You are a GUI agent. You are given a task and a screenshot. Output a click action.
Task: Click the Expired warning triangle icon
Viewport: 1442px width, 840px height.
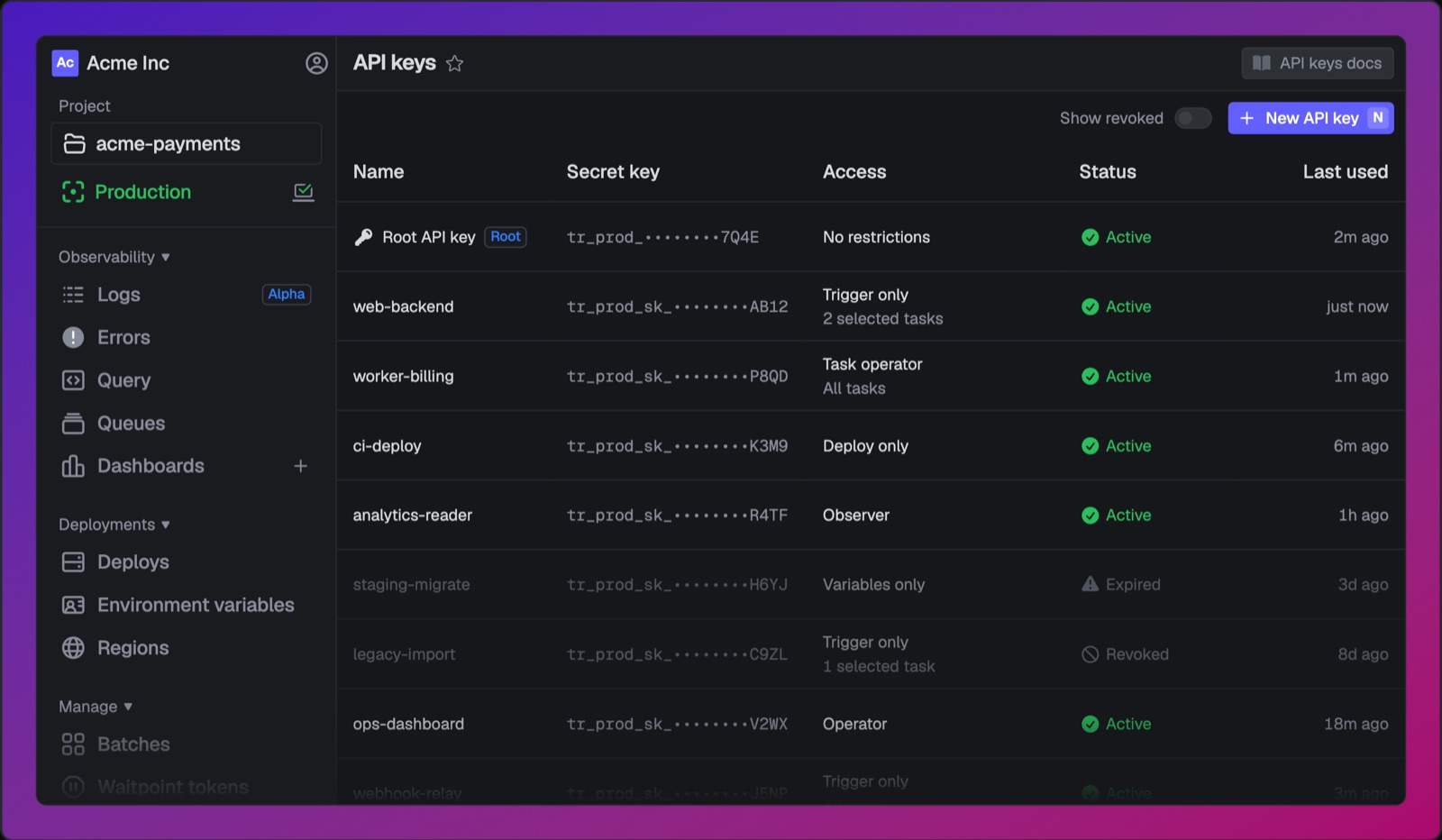click(1090, 584)
